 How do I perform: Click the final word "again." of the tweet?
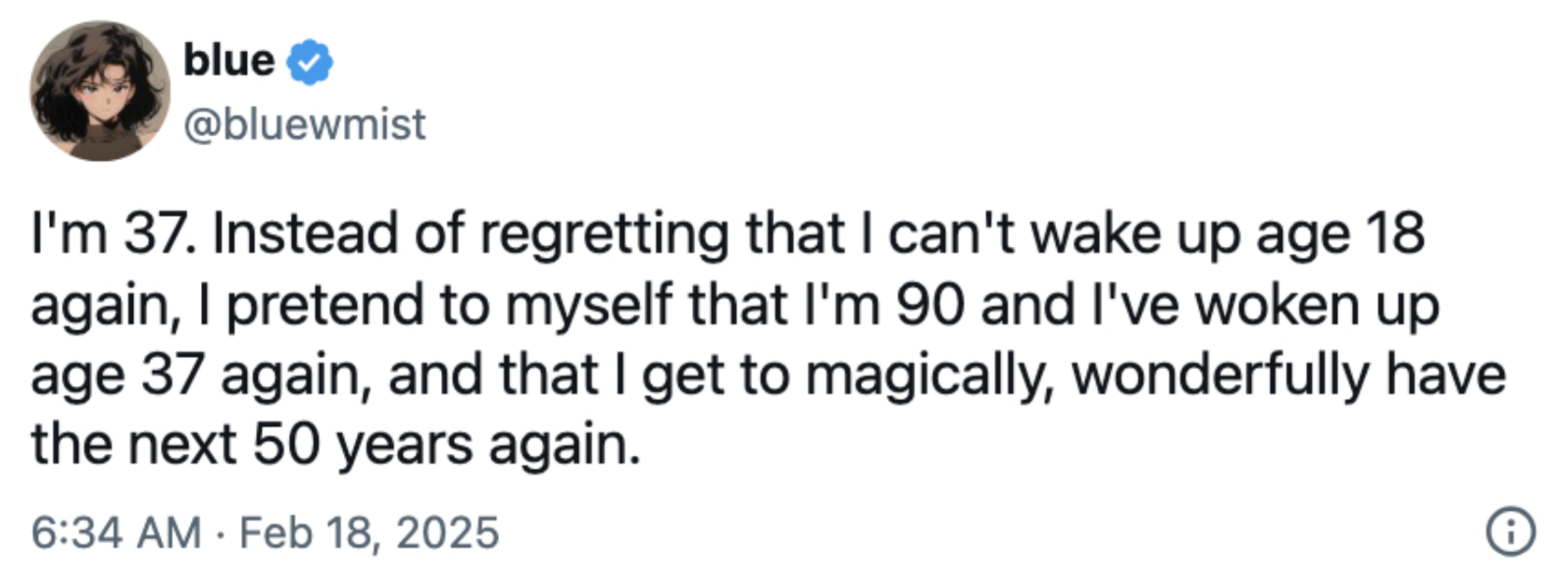point(565,447)
